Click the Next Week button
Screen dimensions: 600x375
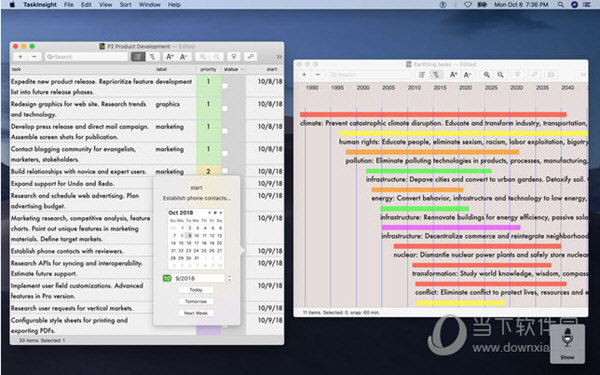pos(196,313)
